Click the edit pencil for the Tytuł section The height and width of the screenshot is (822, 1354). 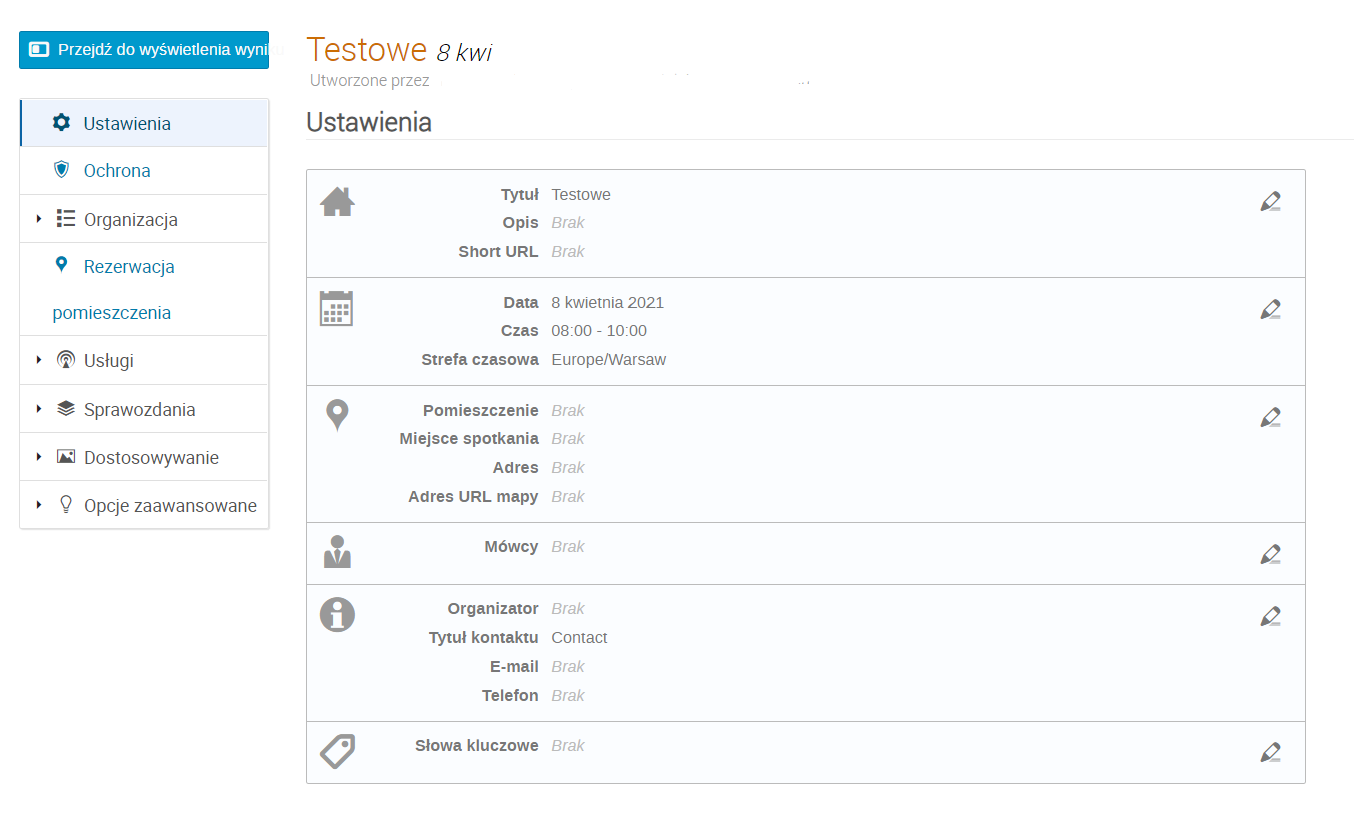pos(1270,202)
